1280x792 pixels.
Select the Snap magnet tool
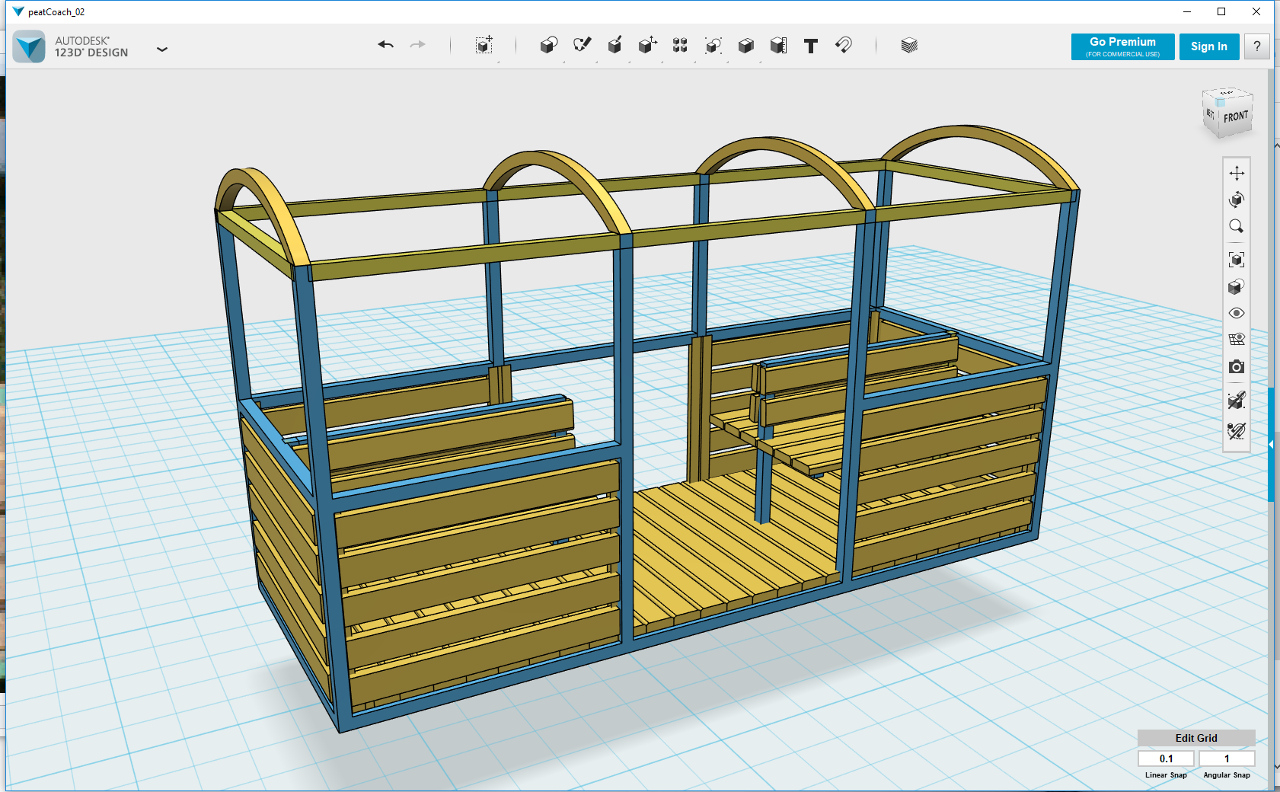(843, 45)
